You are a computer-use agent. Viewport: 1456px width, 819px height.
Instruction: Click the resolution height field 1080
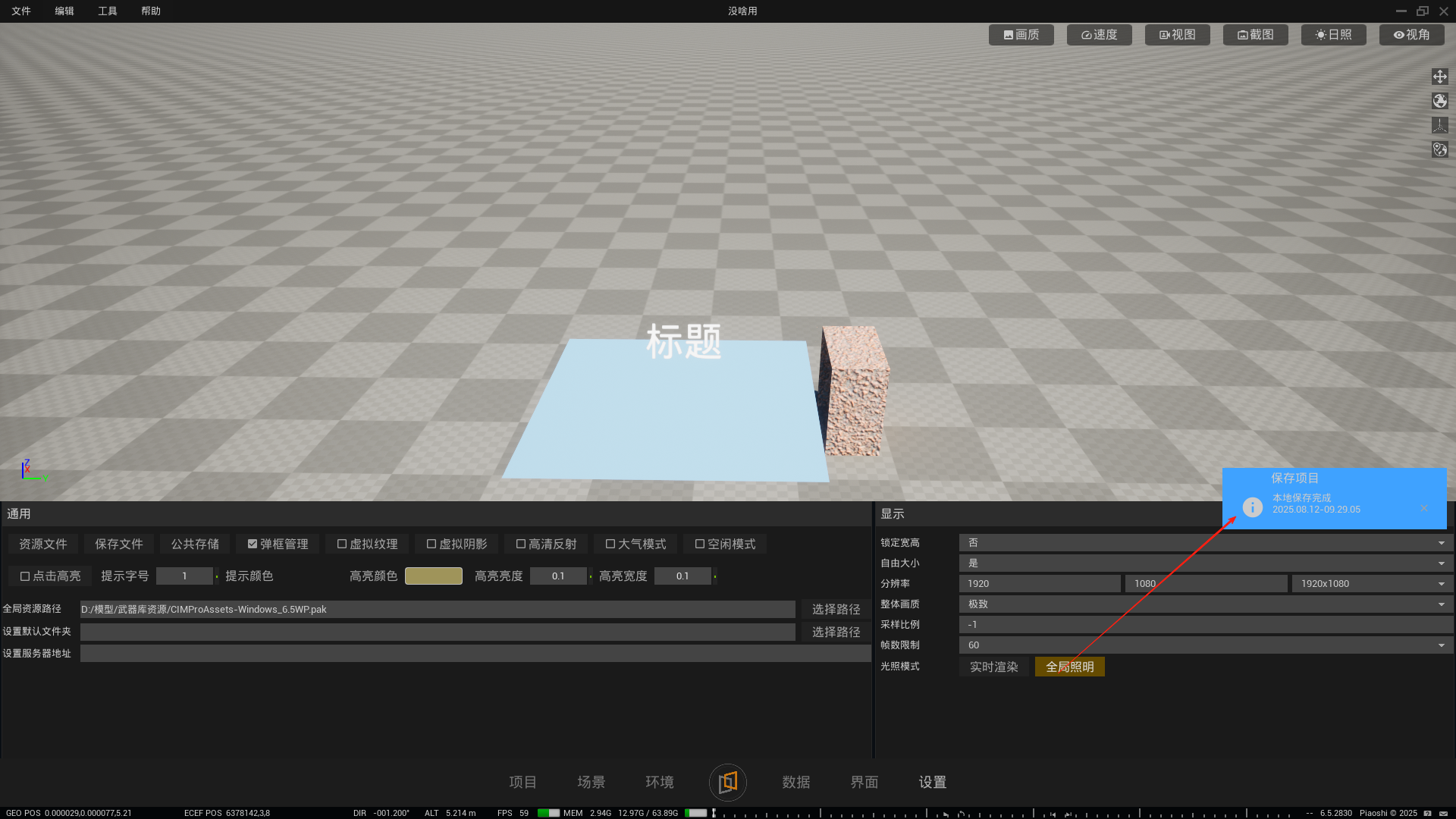1207,583
